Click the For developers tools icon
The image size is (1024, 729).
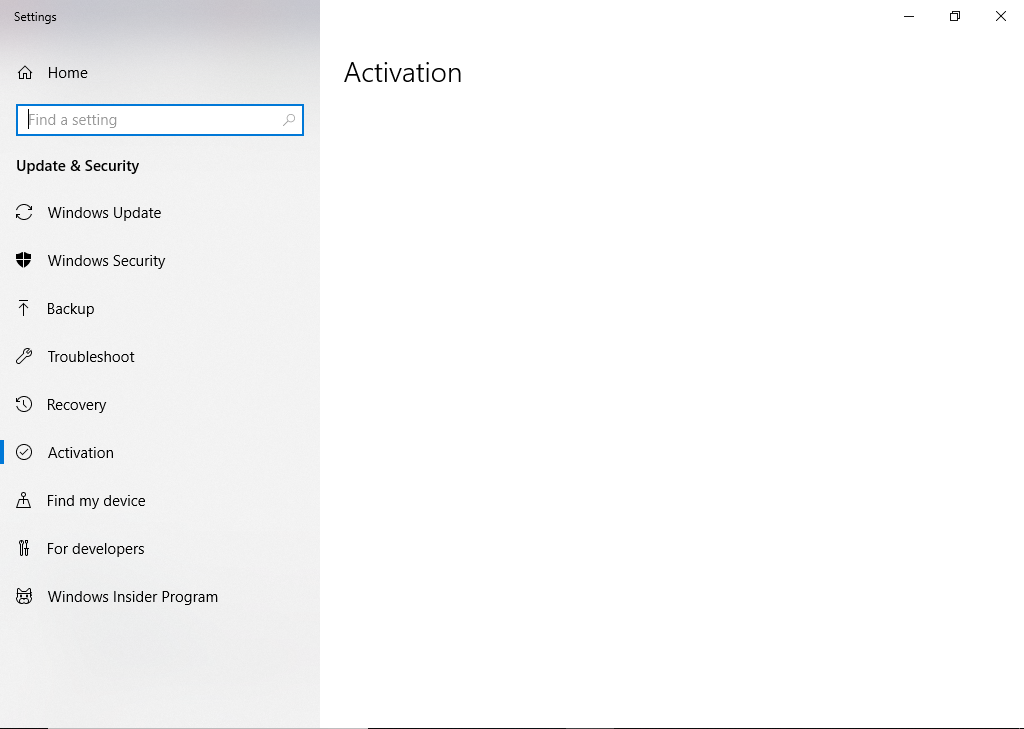(24, 548)
